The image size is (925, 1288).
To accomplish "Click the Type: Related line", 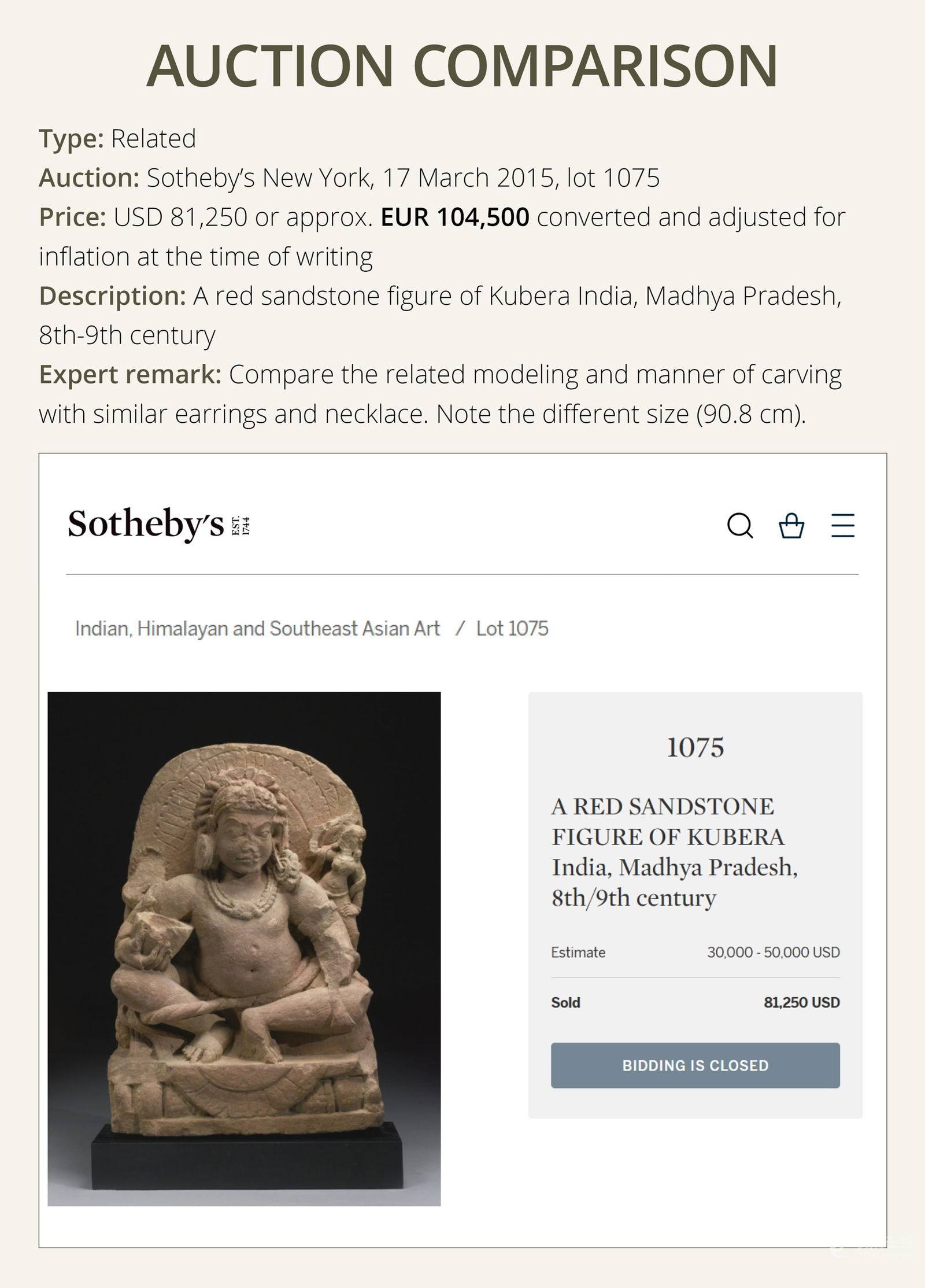I will click(117, 138).
